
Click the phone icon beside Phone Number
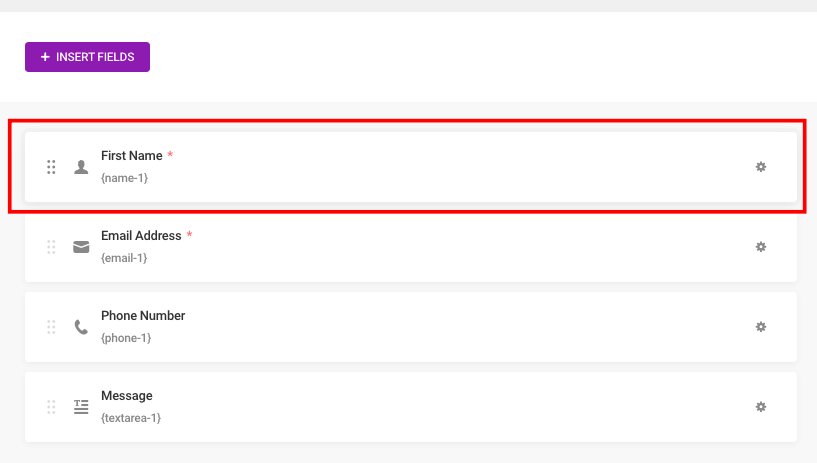point(81,327)
